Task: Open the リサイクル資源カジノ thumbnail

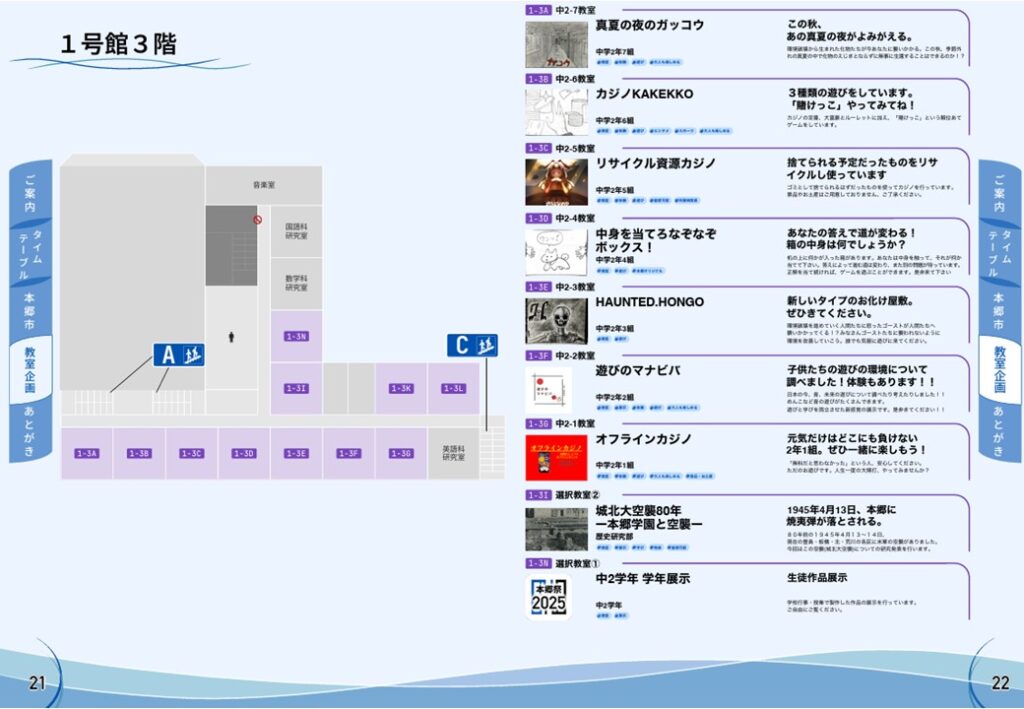Action: click(x=557, y=182)
